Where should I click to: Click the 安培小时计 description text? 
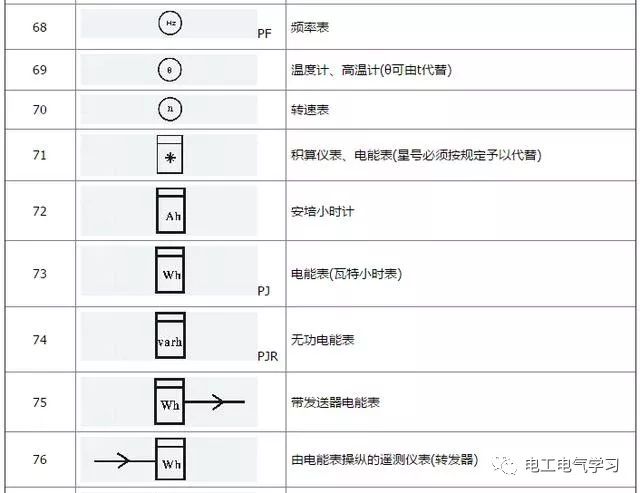point(322,212)
